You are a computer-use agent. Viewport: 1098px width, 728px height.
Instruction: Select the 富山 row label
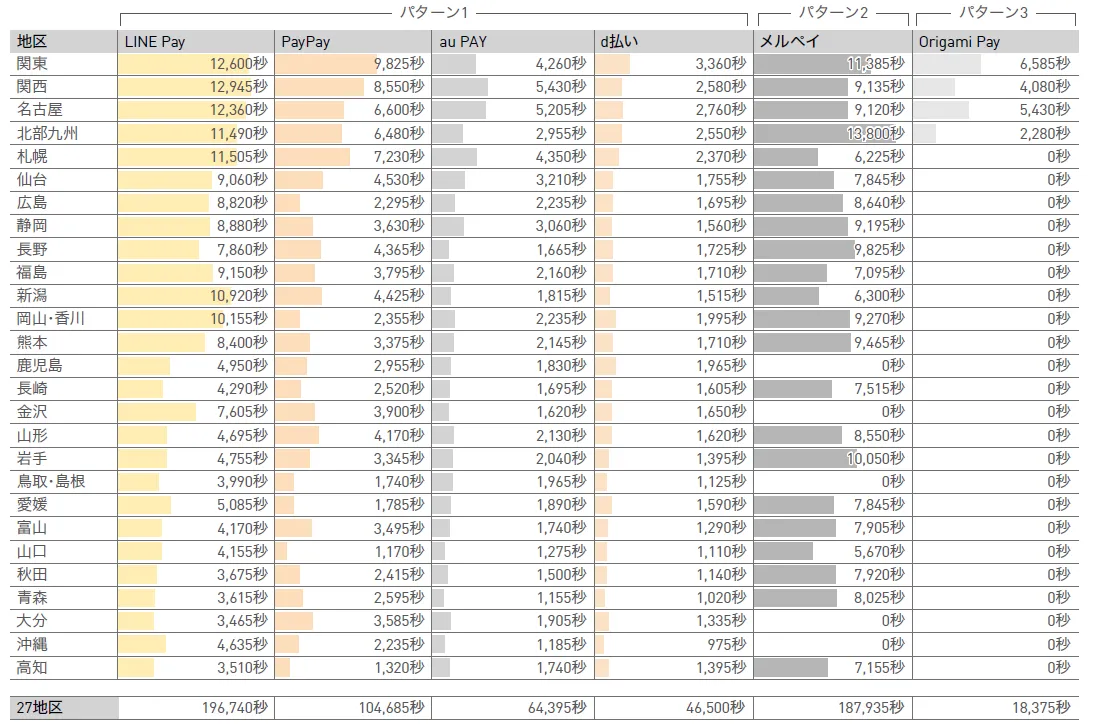click(x=32, y=528)
